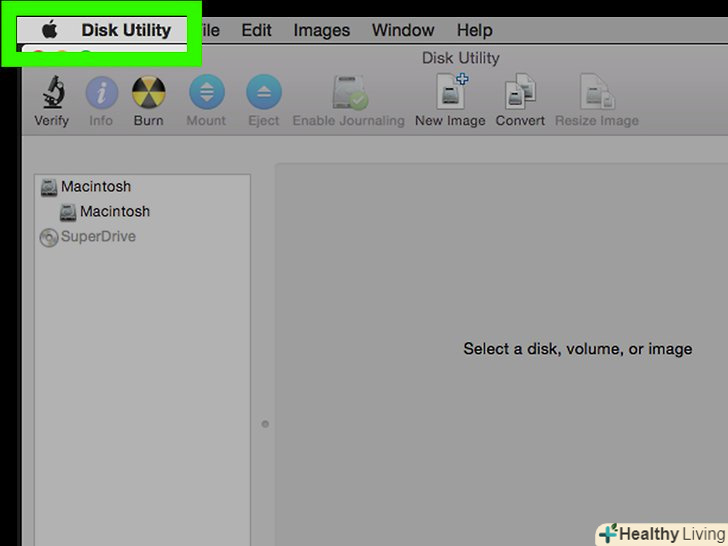Click the Convert image icon

point(520,91)
